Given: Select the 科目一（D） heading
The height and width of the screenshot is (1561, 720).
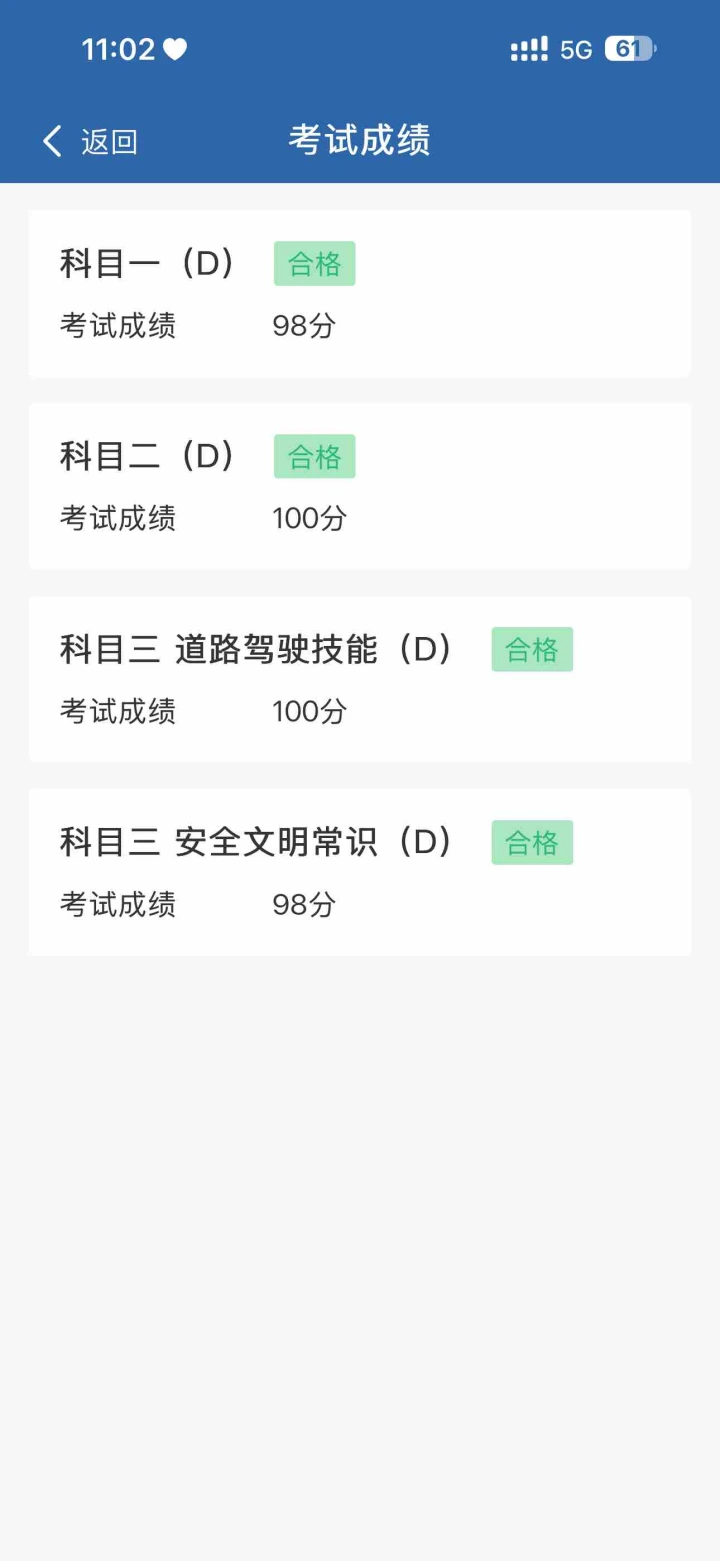Looking at the screenshot, I should [x=148, y=264].
